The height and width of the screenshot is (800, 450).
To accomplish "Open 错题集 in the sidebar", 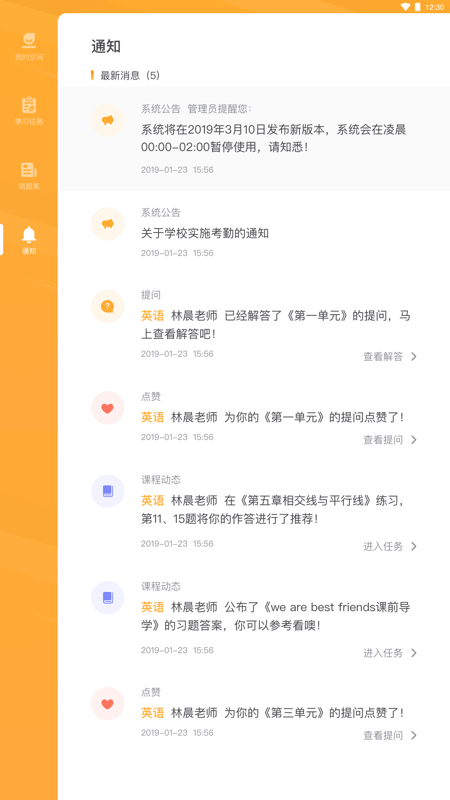I will pyautogui.click(x=29, y=176).
